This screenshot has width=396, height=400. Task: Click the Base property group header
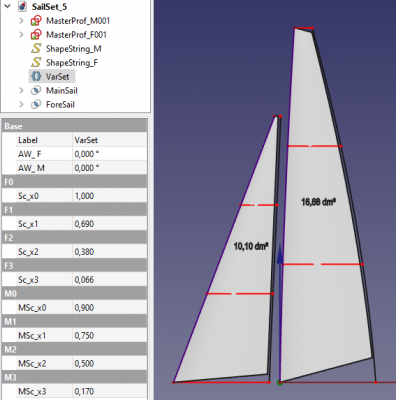pyautogui.click(x=75, y=126)
